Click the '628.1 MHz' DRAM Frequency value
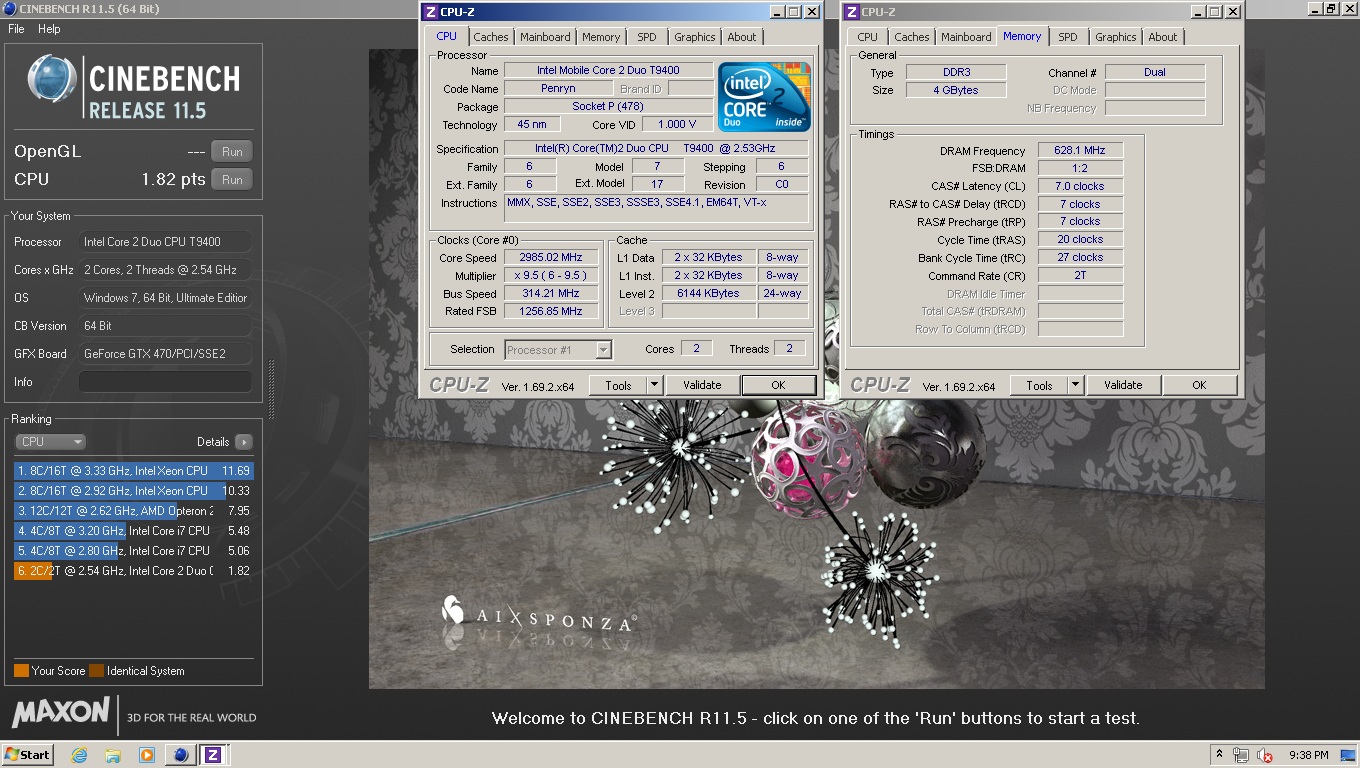The height and width of the screenshot is (768, 1360). (1080, 151)
